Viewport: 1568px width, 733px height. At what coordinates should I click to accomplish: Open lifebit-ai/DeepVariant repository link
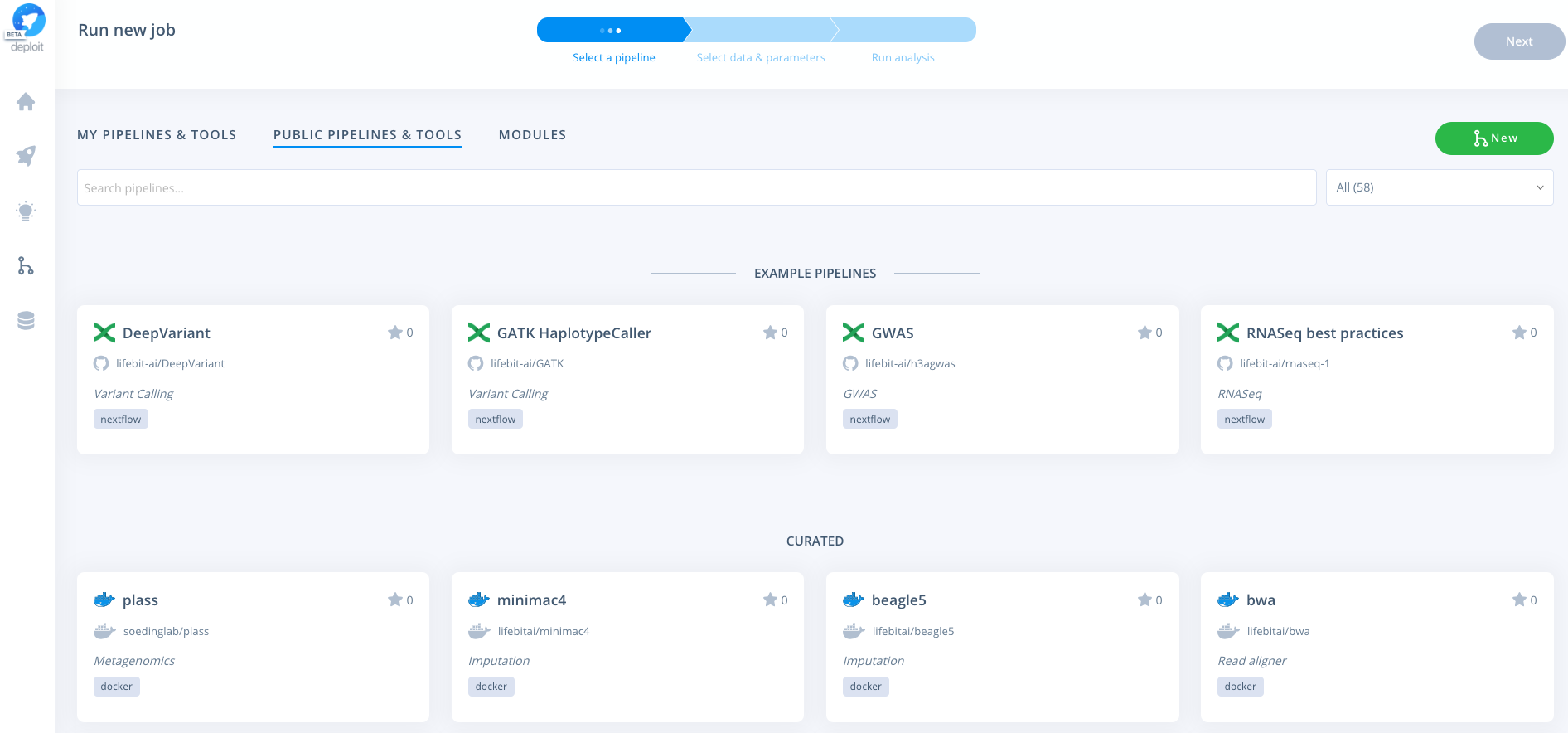point(170,363)
